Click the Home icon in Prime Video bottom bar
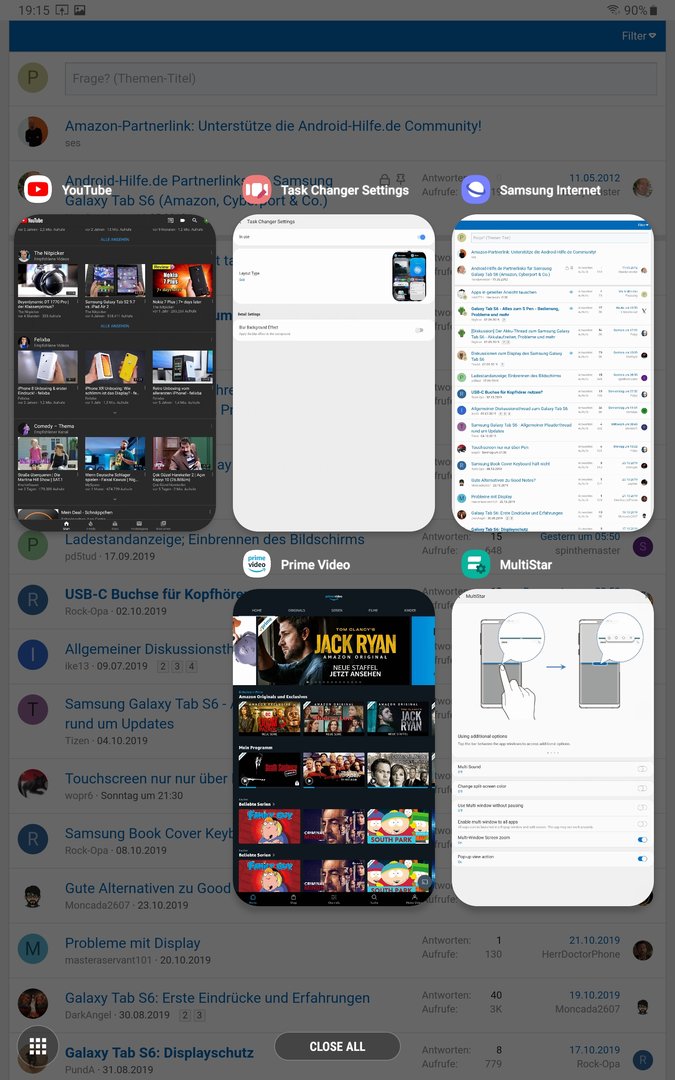Screen dimensions: 675x1080 pos(253,899)
